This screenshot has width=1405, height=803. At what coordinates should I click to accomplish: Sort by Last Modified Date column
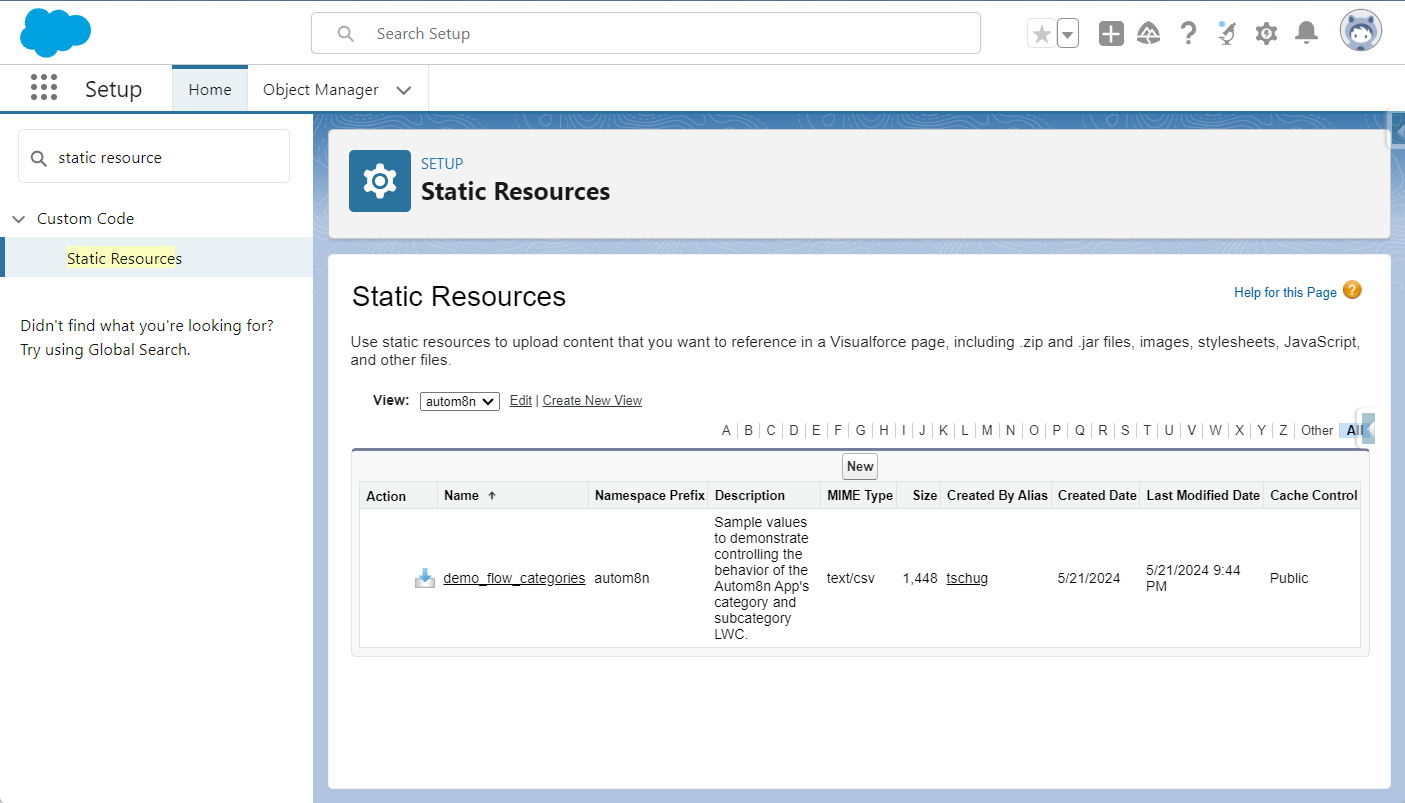click(1203, 495)
